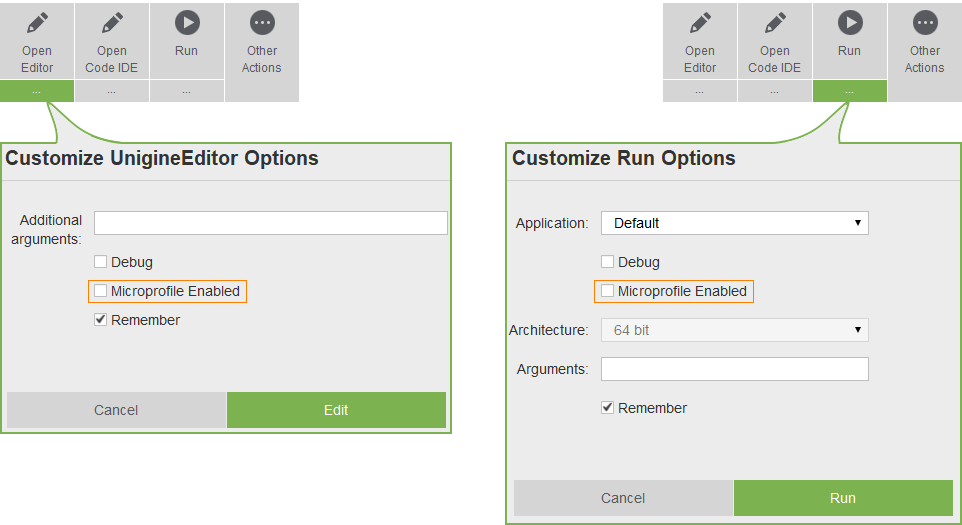
Task: Expand green options strip under left Open Editor
Action: [37, 91]
